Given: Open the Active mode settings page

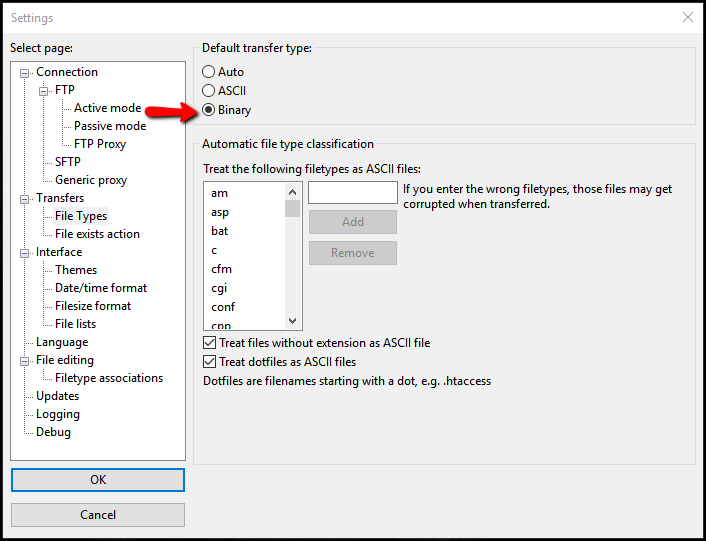Looking at the screenshot, I should coord(107,108).
